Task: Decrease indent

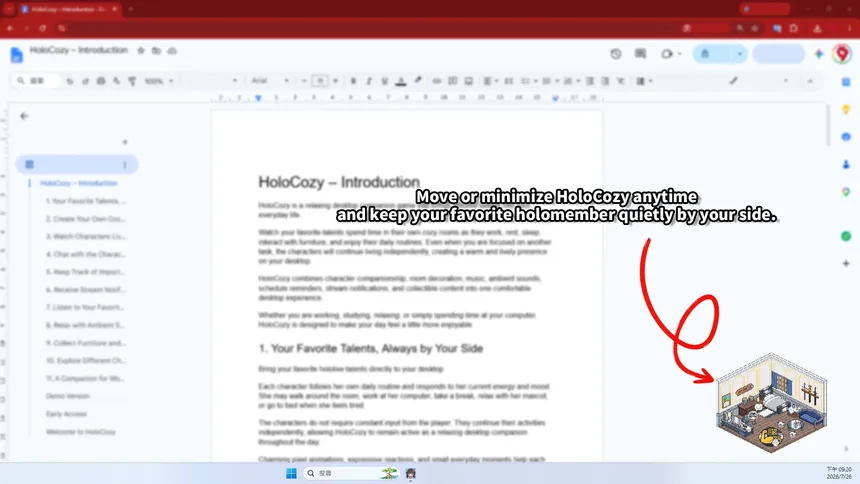Action: point(590,81)
